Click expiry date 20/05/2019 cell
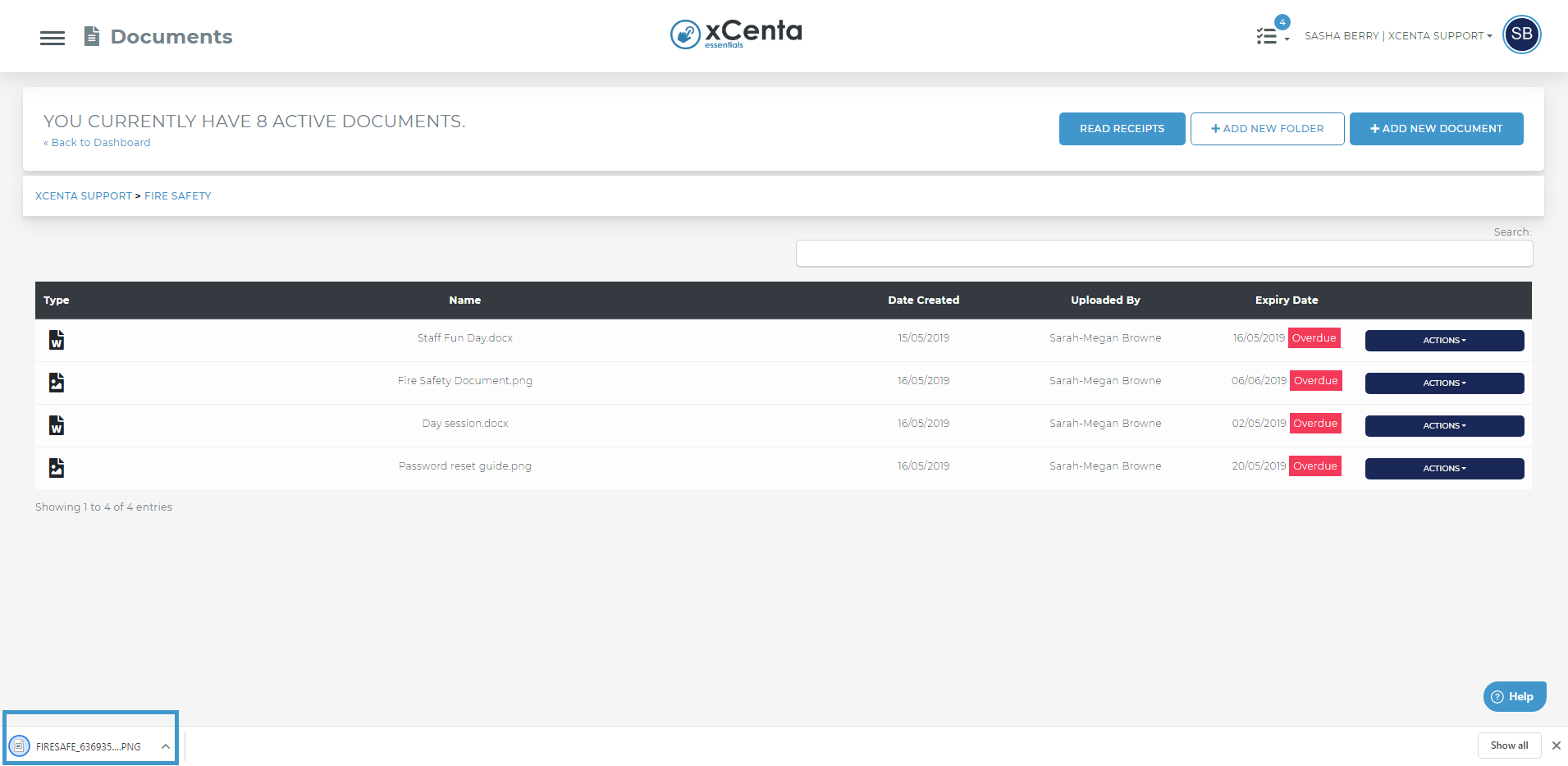Viewport: 1568px width, 766px height. tap(1259, 466)
